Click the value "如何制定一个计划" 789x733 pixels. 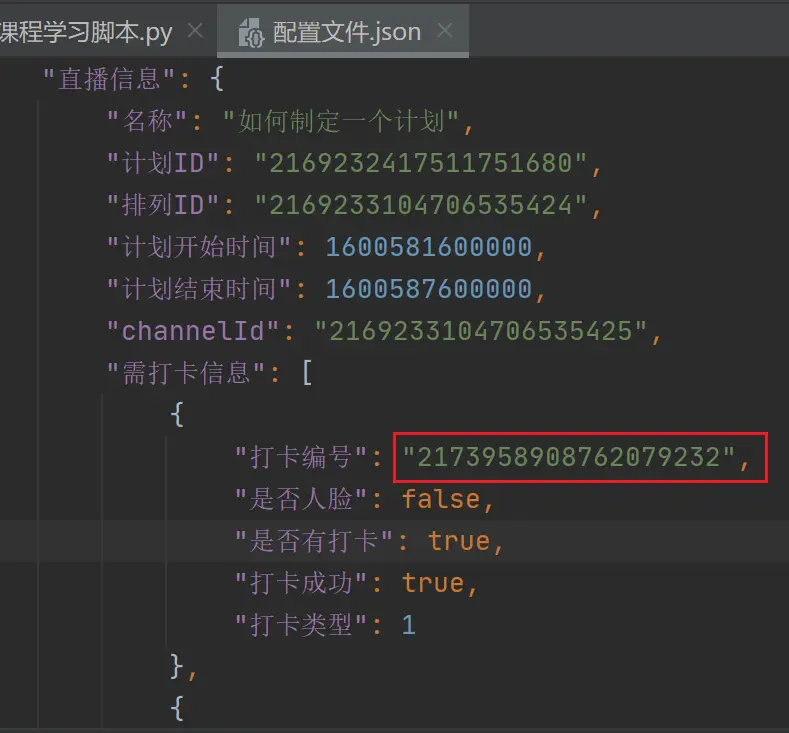341,121
